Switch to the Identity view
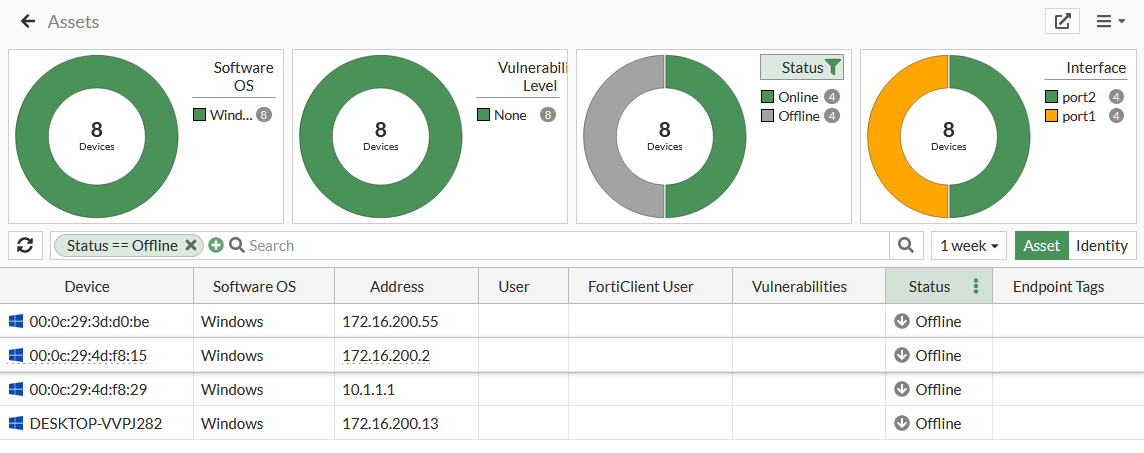This screenshot has height=453, width=1144. point(1101,246)
